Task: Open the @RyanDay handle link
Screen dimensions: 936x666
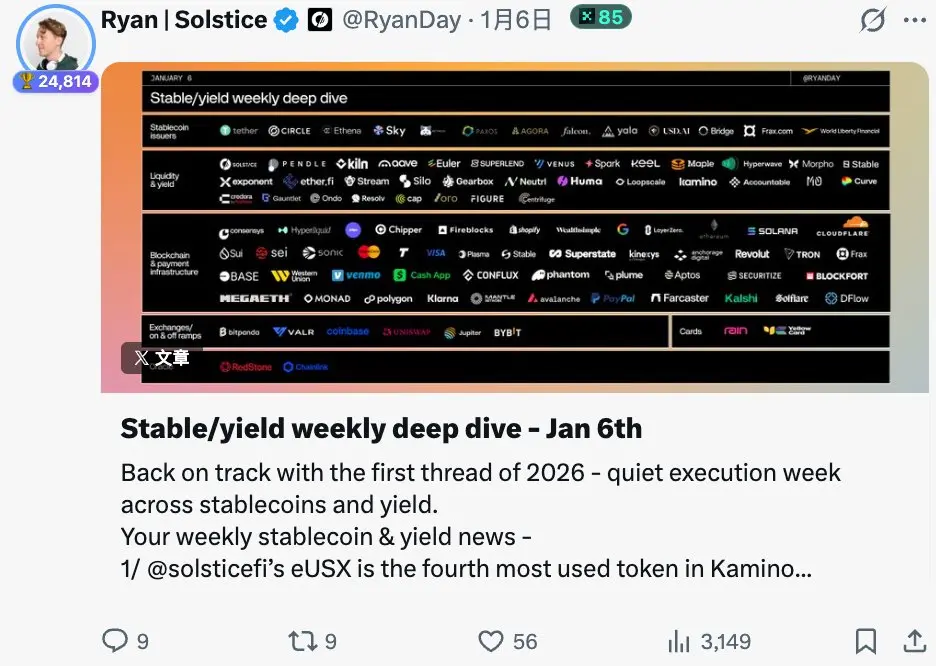Action: pos(402,21)
